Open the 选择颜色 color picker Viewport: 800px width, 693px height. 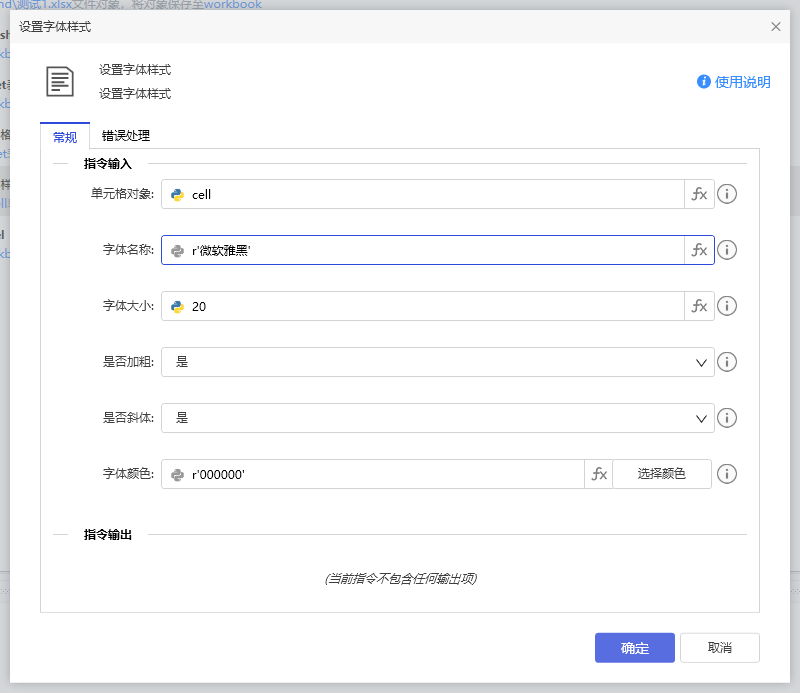coord(661,474)
